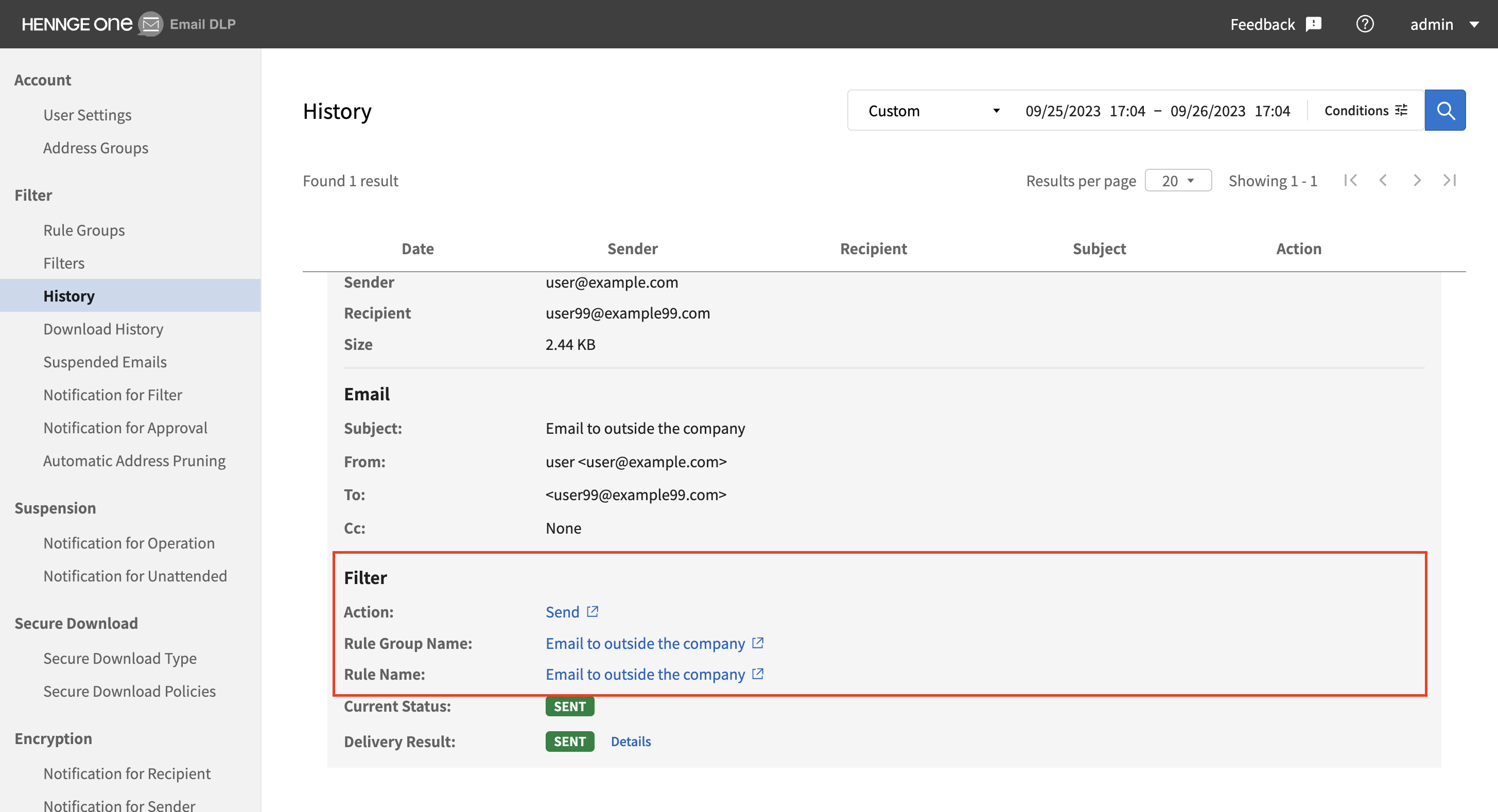Go to previous results page
The width and height of the screenshot is (1498, 812).
(x=1383, y=180)
